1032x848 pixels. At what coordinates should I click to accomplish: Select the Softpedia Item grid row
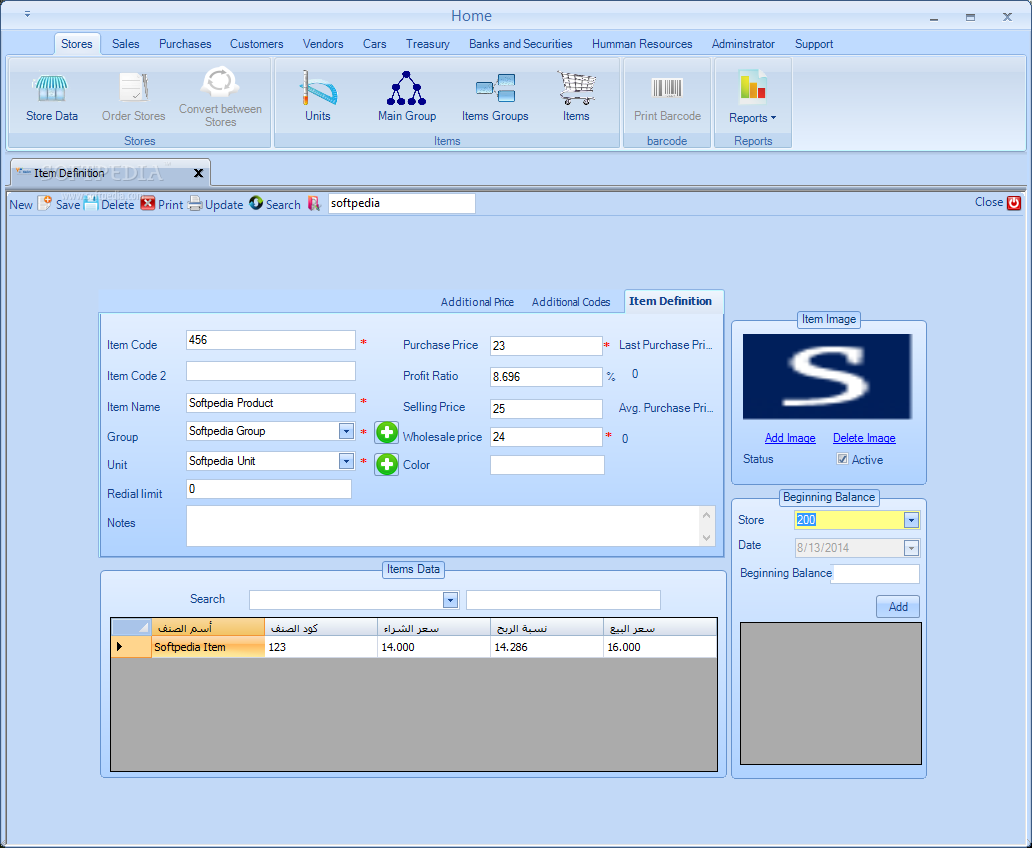click(414, 647)
